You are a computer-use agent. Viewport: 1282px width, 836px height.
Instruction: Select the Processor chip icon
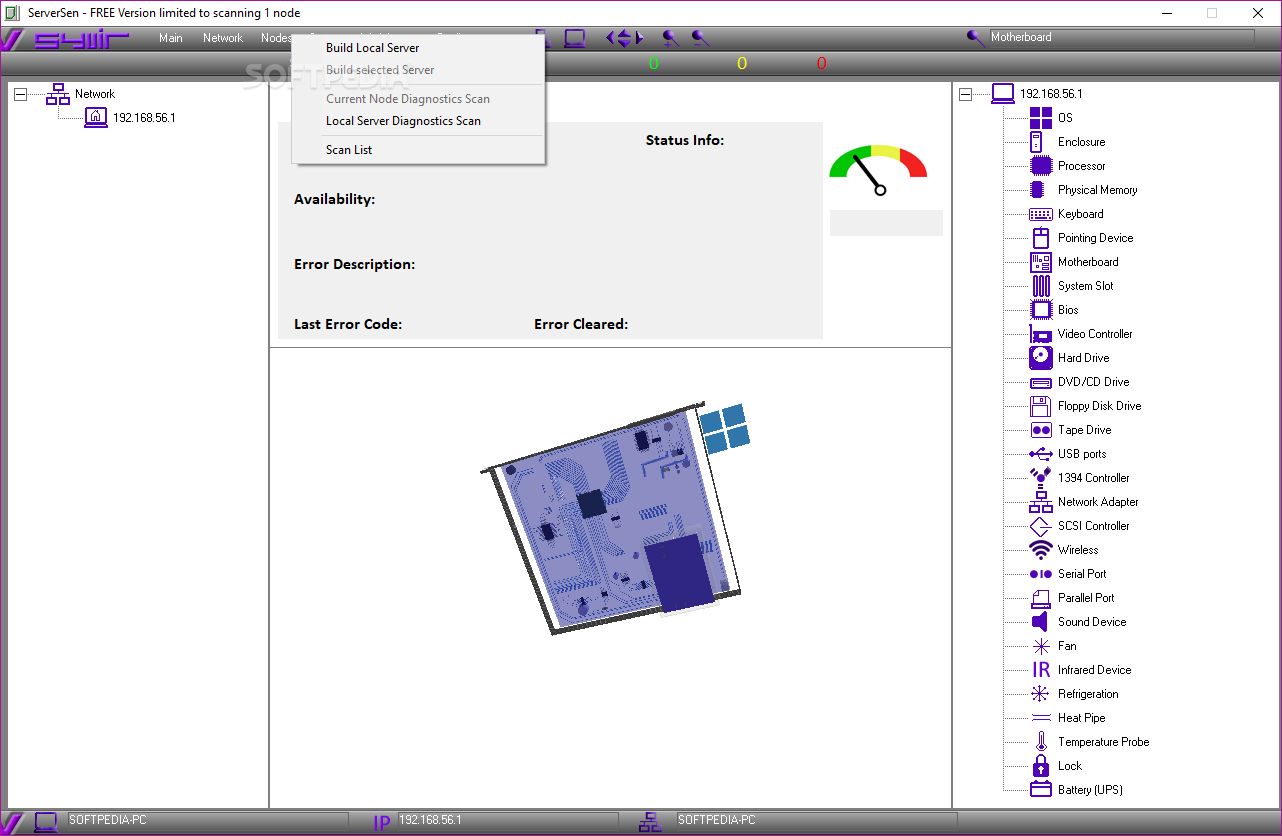[1041, 166]
